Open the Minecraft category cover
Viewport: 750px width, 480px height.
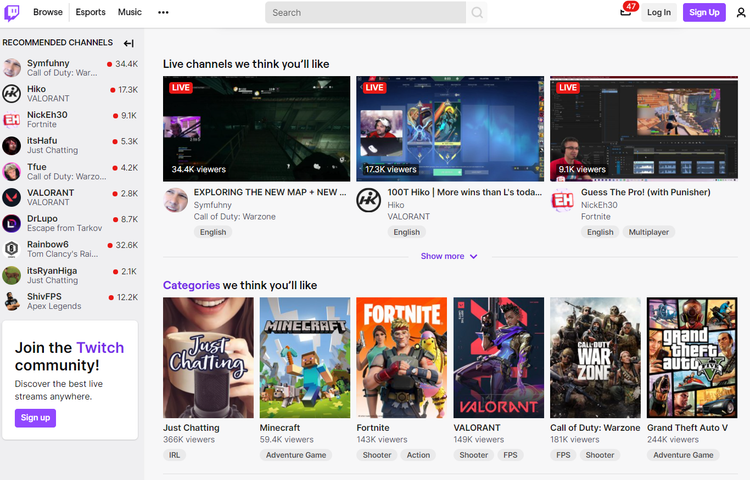[305, 358]
